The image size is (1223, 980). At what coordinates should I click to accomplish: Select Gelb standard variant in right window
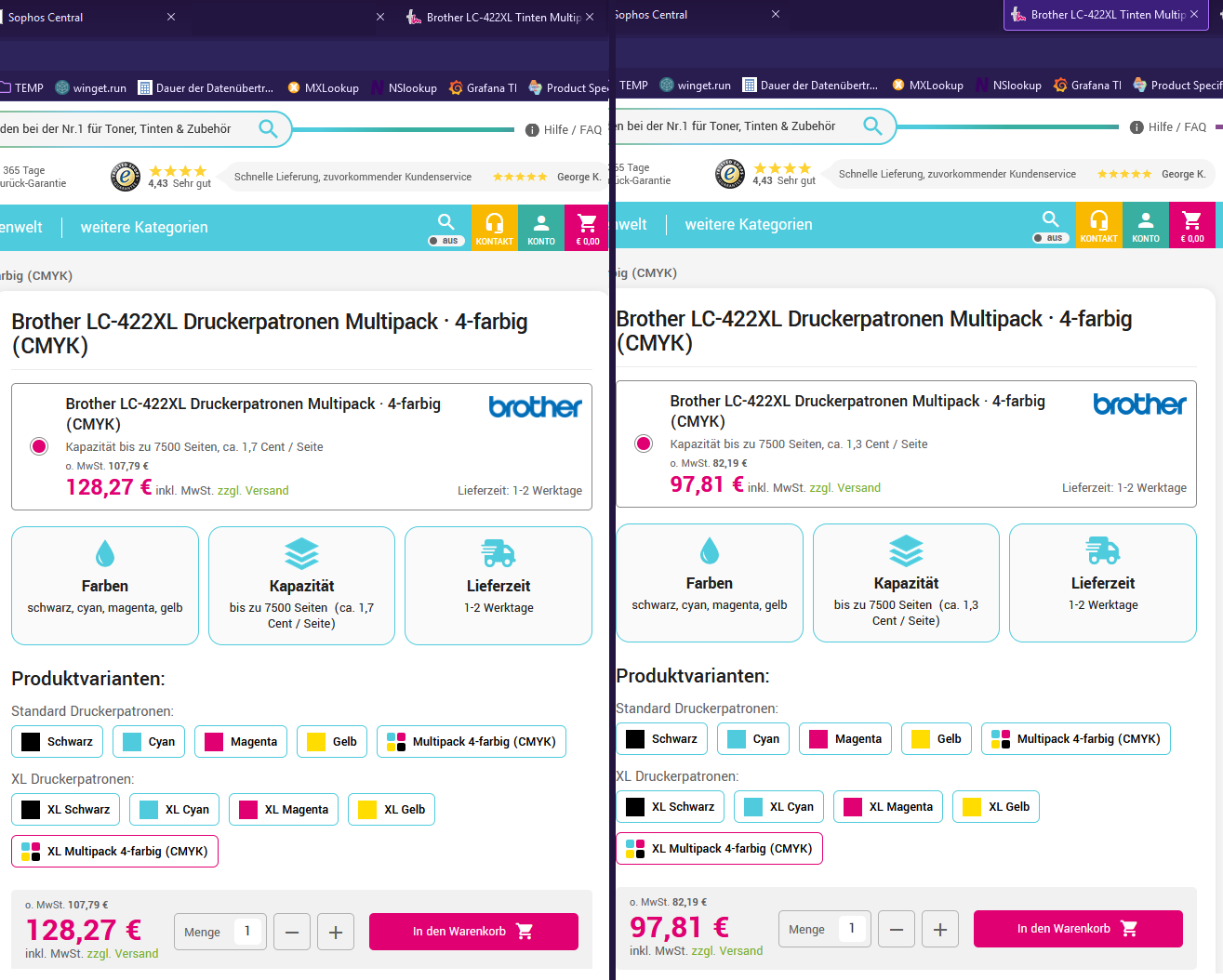click(x=937, y=739)
